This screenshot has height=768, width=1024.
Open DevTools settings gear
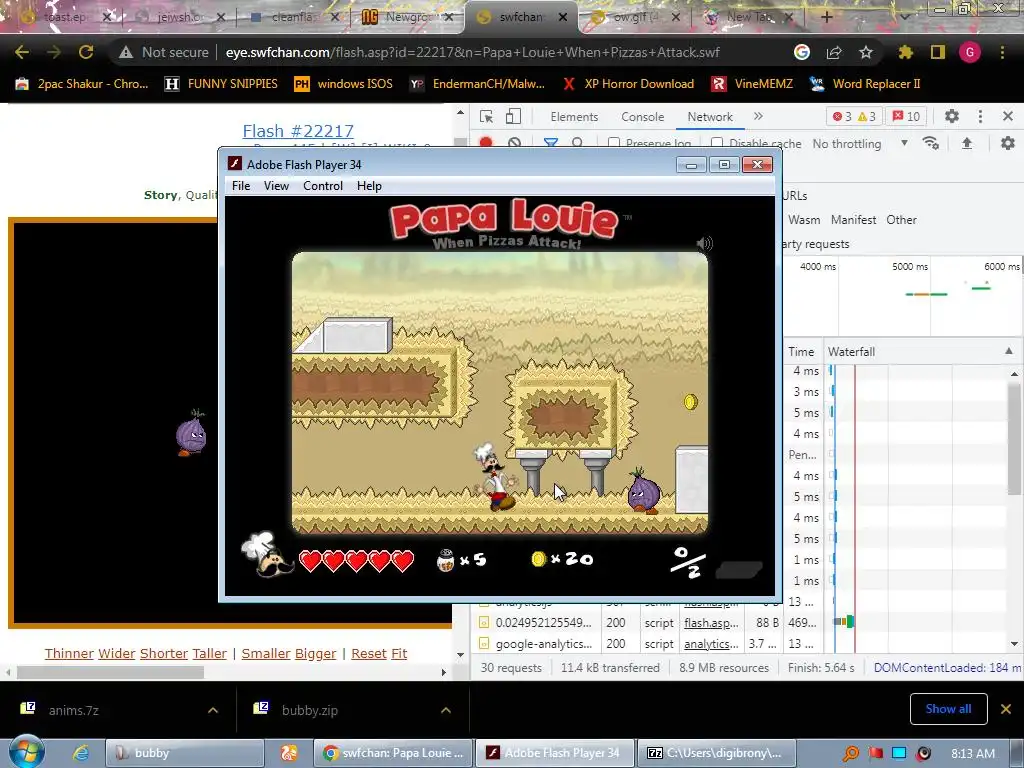(952, 117)
